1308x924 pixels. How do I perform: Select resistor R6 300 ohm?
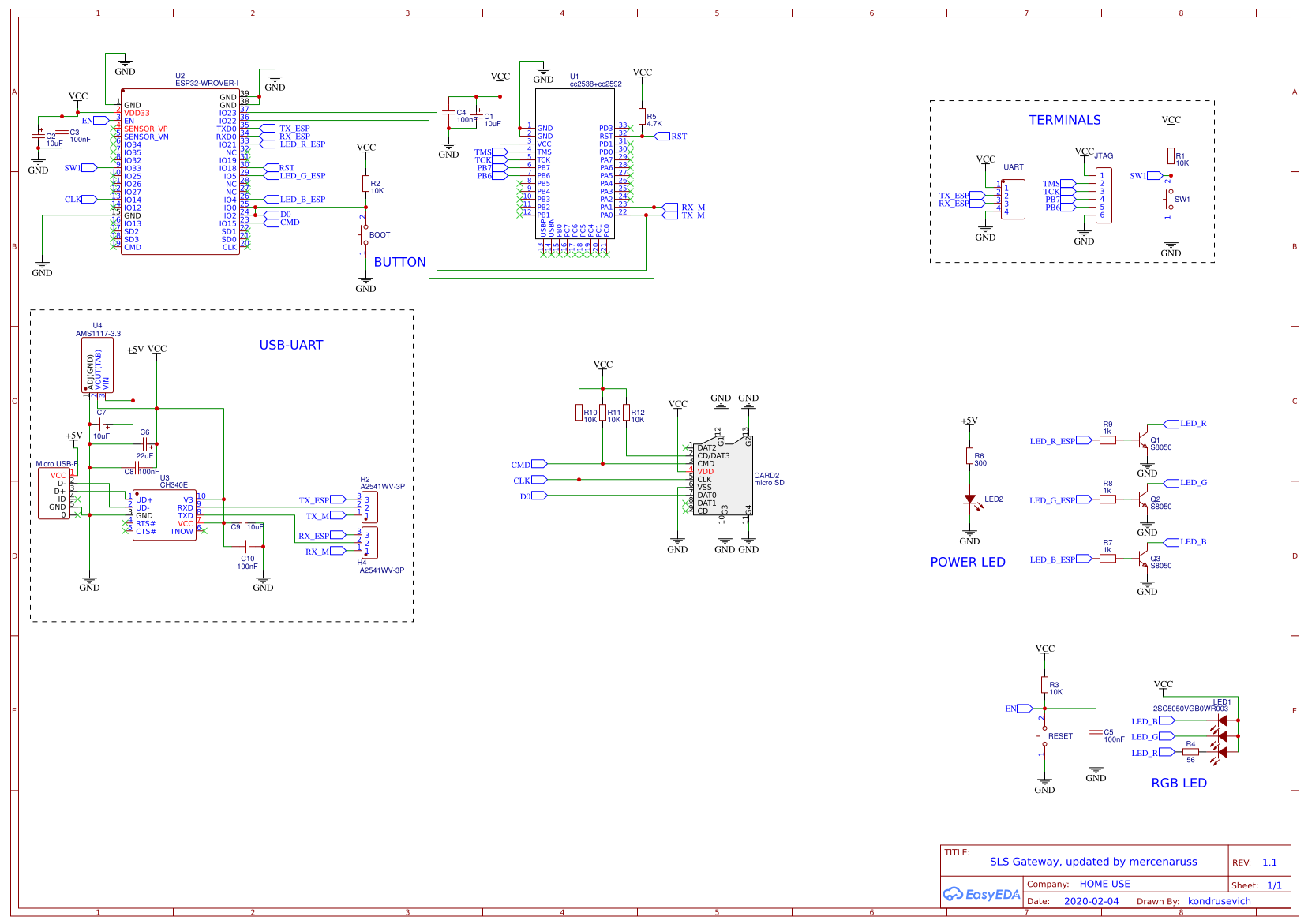click(969, 458)
